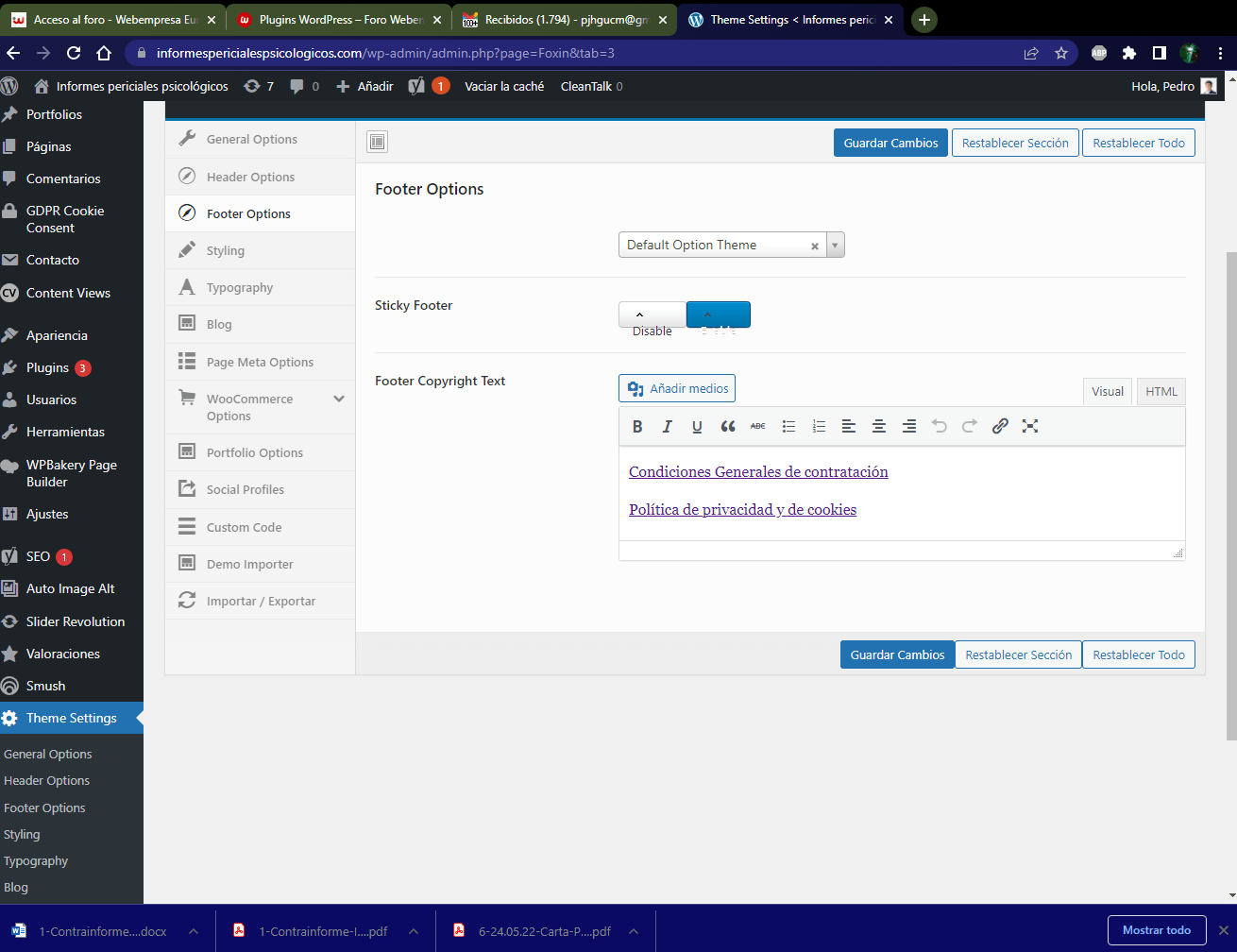
Task: Click the undo icon in the footer editor
Action: (x=940, y=426)
